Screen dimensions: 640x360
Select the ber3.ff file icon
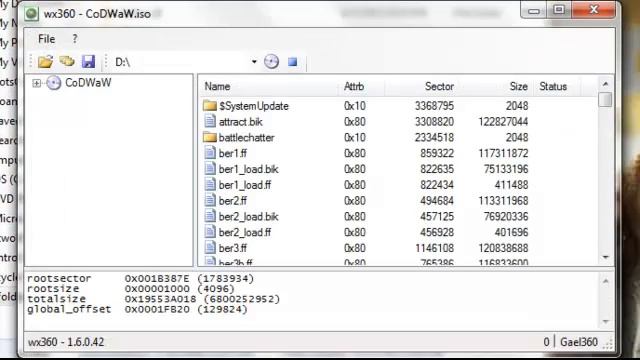210,248
